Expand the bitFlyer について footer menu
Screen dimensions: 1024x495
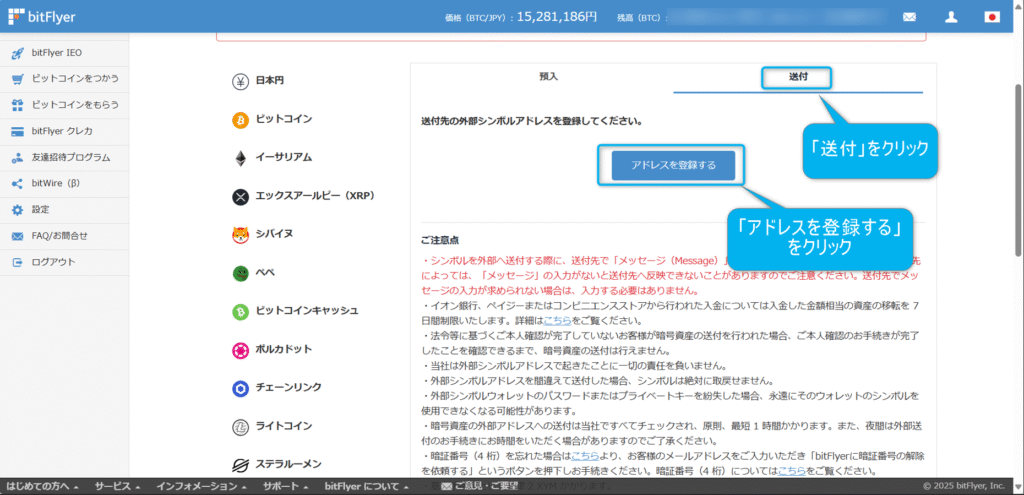[x=366, y=487]
